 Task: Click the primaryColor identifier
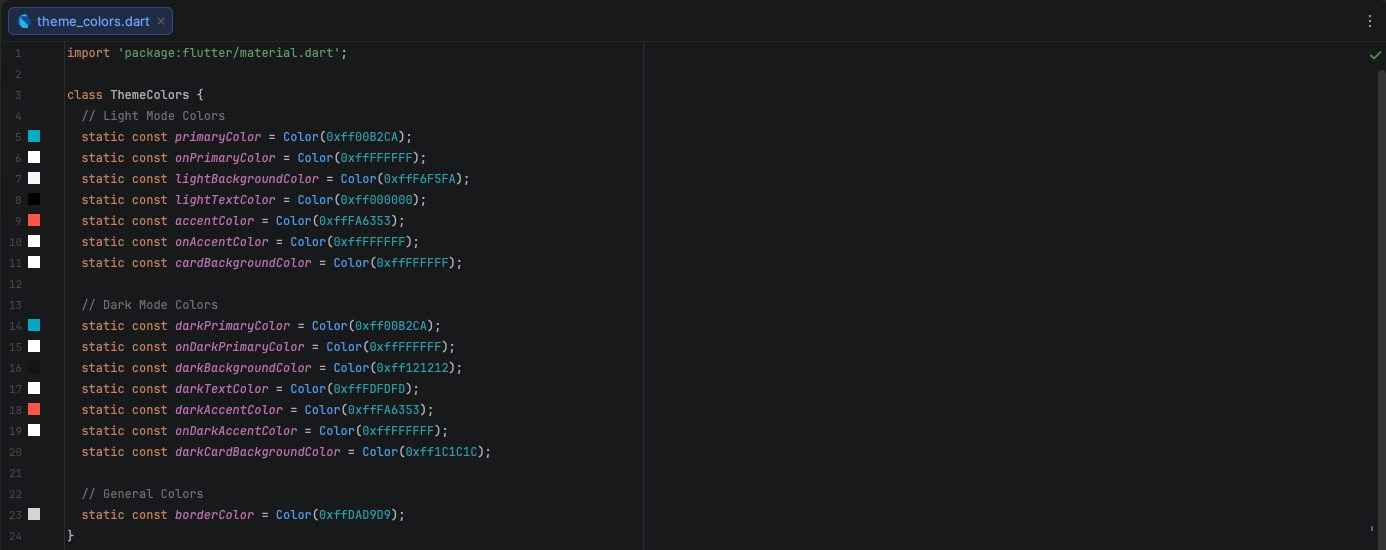[218, 137]
